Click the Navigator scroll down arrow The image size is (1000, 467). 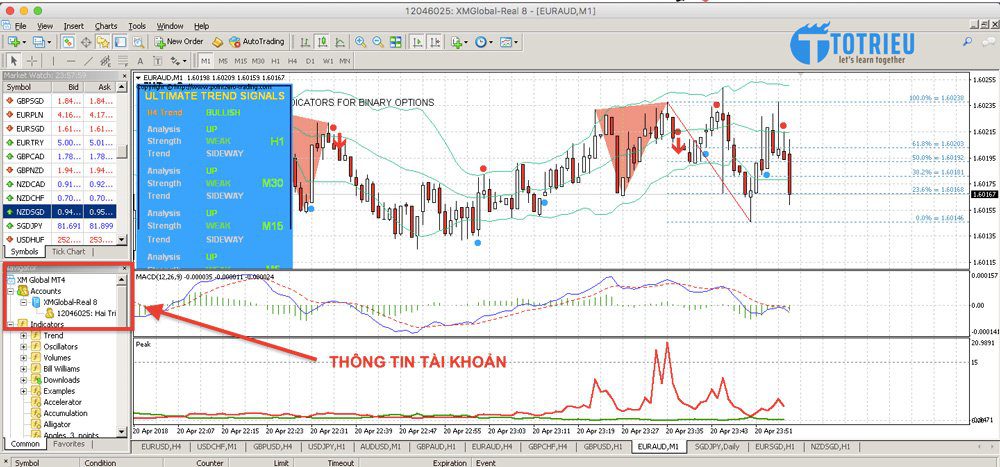(122, 431)
